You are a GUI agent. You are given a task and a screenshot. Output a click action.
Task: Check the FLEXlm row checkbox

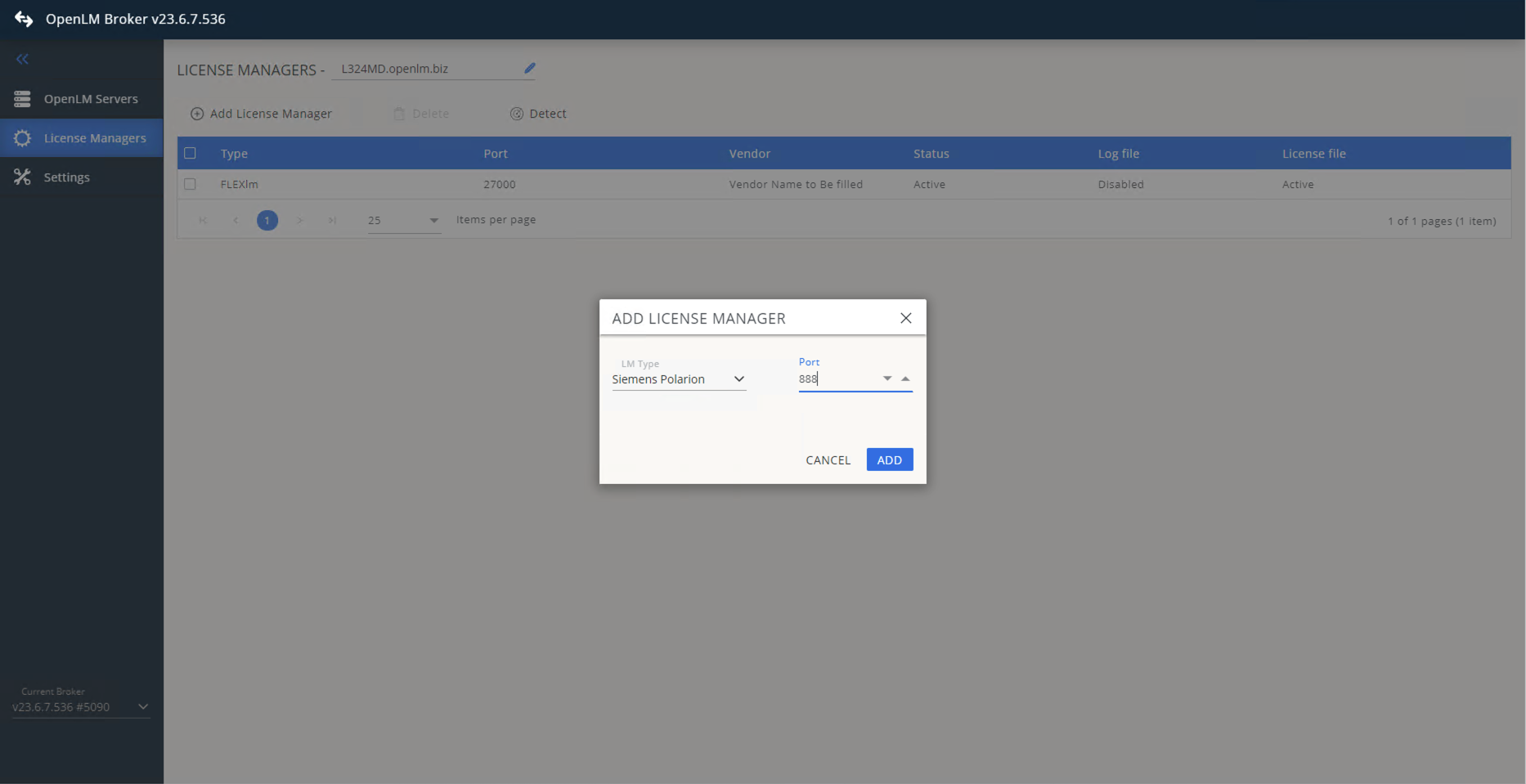tap(191, 184)
